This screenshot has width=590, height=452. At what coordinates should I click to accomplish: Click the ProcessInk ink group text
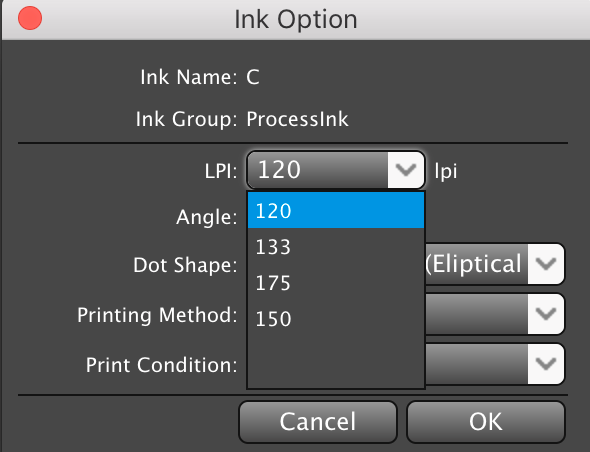pos(297,119)
